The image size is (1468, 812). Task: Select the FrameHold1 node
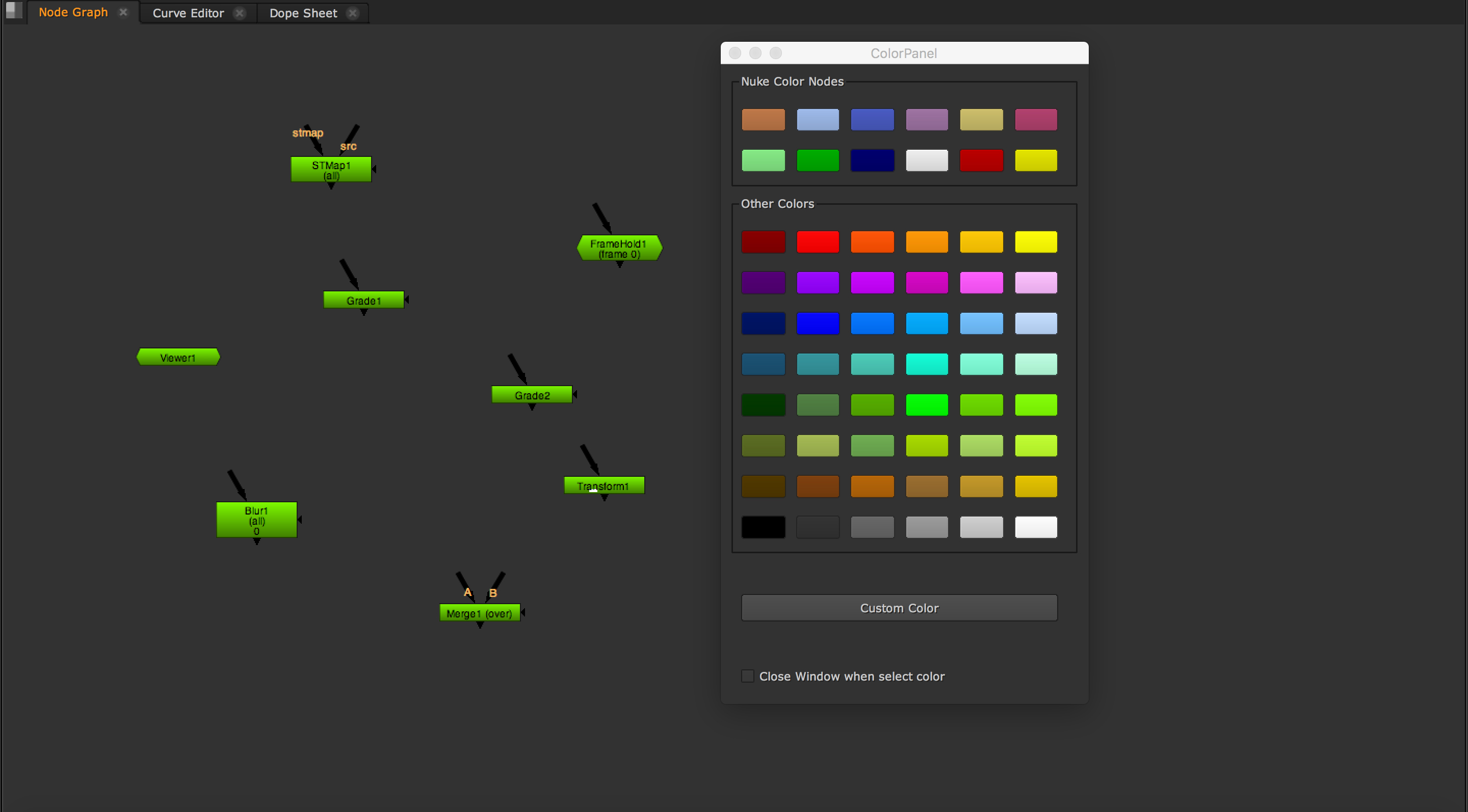619,248
